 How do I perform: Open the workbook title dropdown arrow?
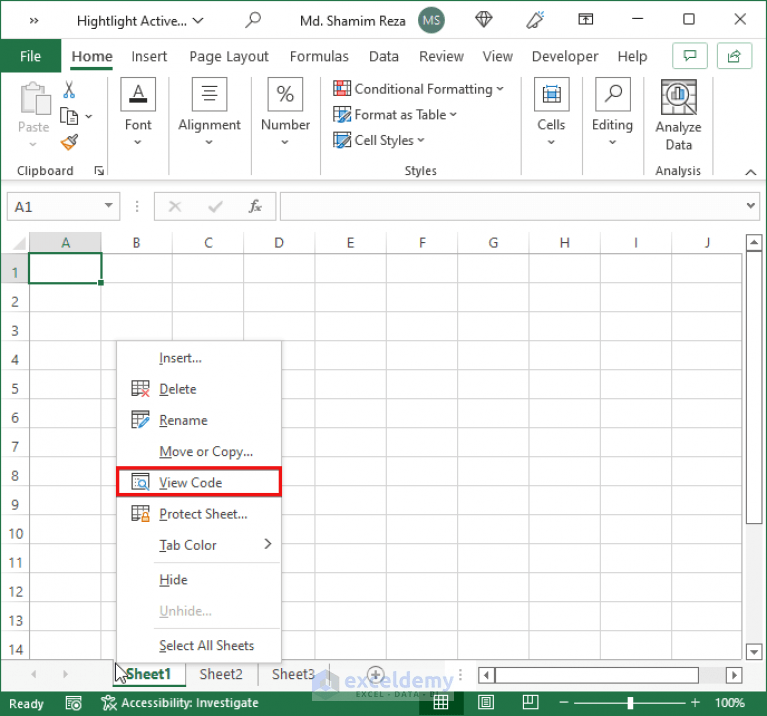(x=198, y=21)
